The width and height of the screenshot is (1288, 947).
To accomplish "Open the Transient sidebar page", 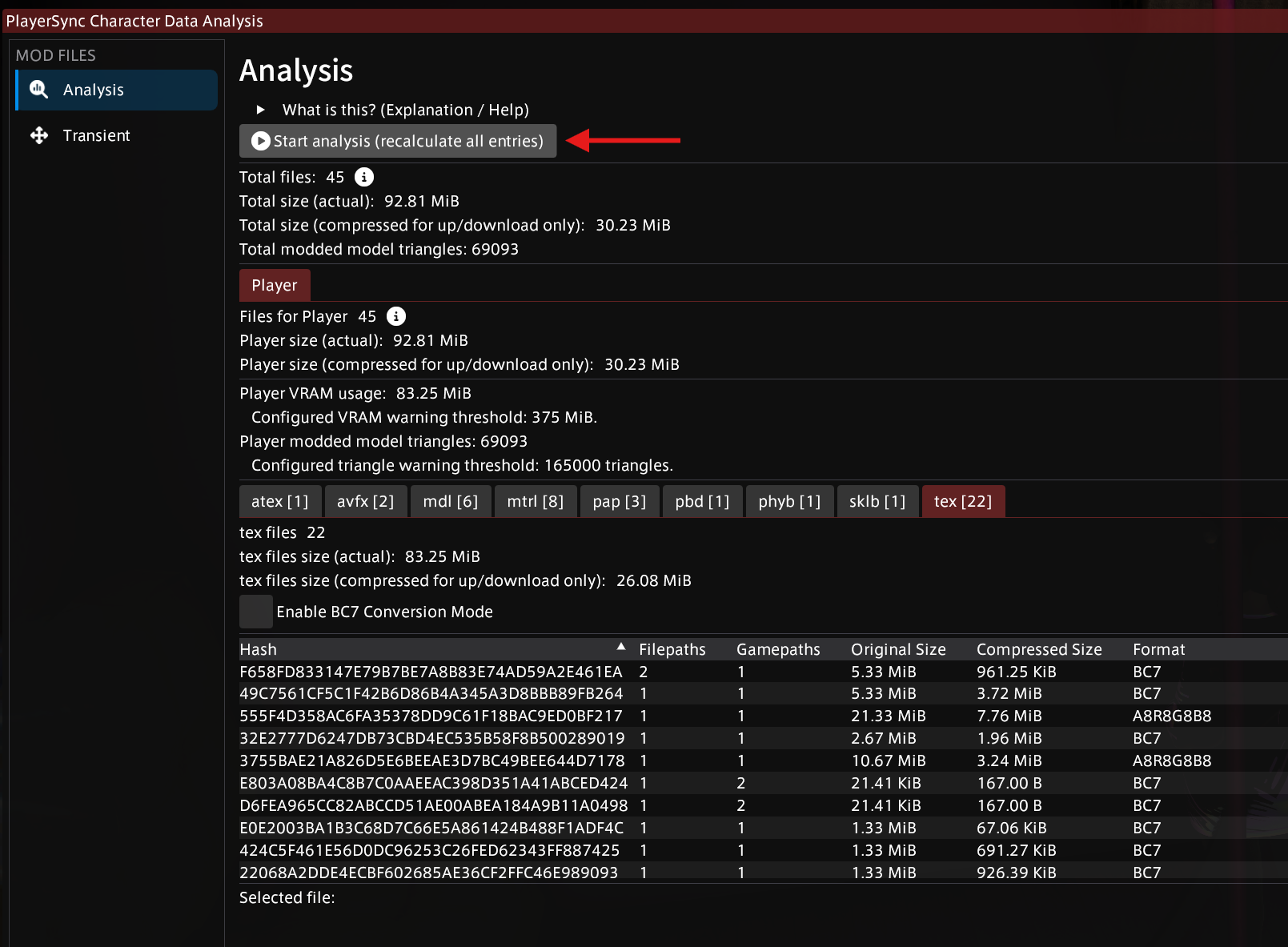I will (96, 135).
